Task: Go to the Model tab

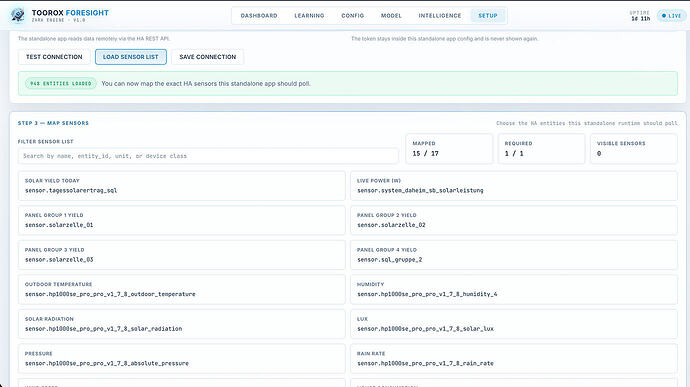Action: 391,15
